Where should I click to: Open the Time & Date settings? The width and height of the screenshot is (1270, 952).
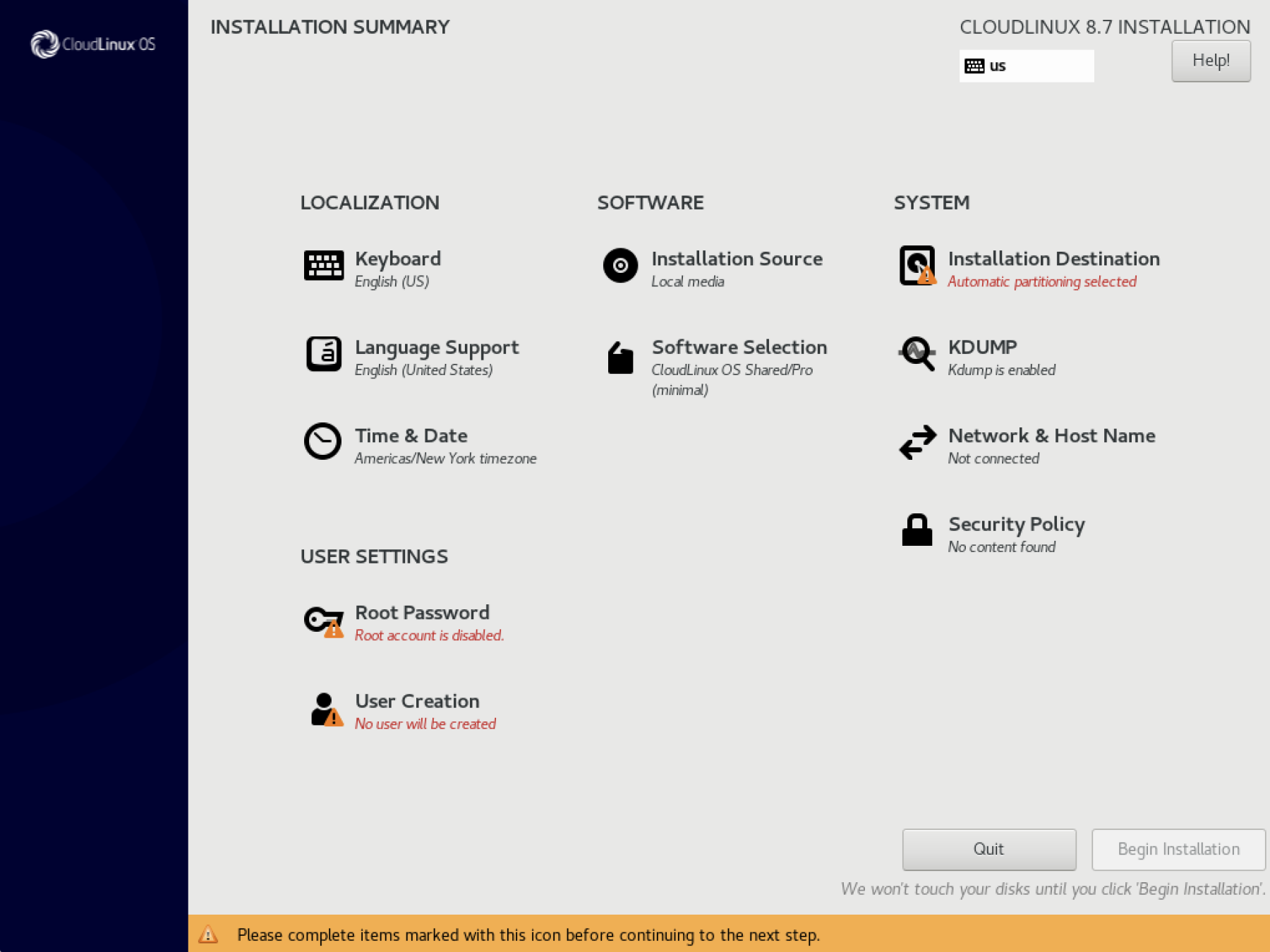(x=411, y=436)
